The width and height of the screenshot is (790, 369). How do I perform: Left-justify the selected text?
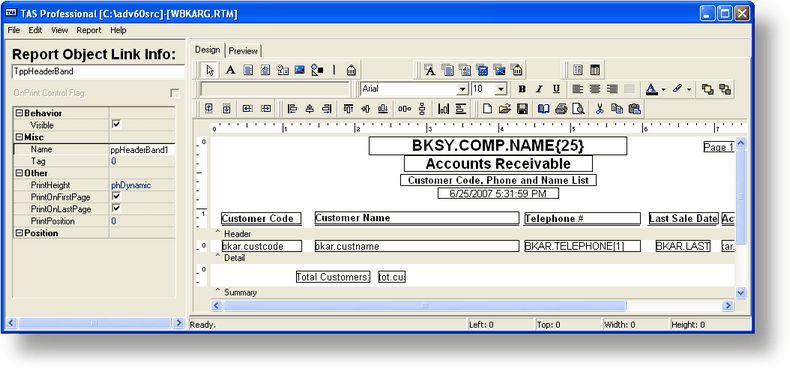(577, 89)
